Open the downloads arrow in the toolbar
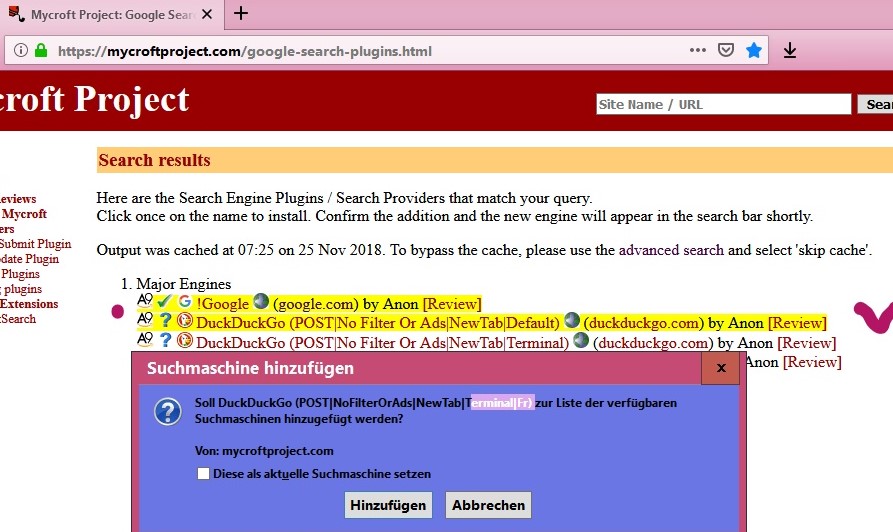This screenshot has height=532, width=893. [x=789, y=51]
